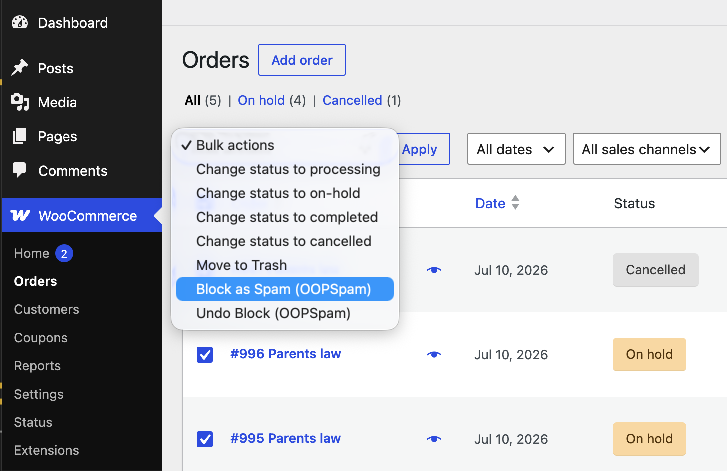
Task: Open the All sales channels dropdown
Action: tap(646, 149)
